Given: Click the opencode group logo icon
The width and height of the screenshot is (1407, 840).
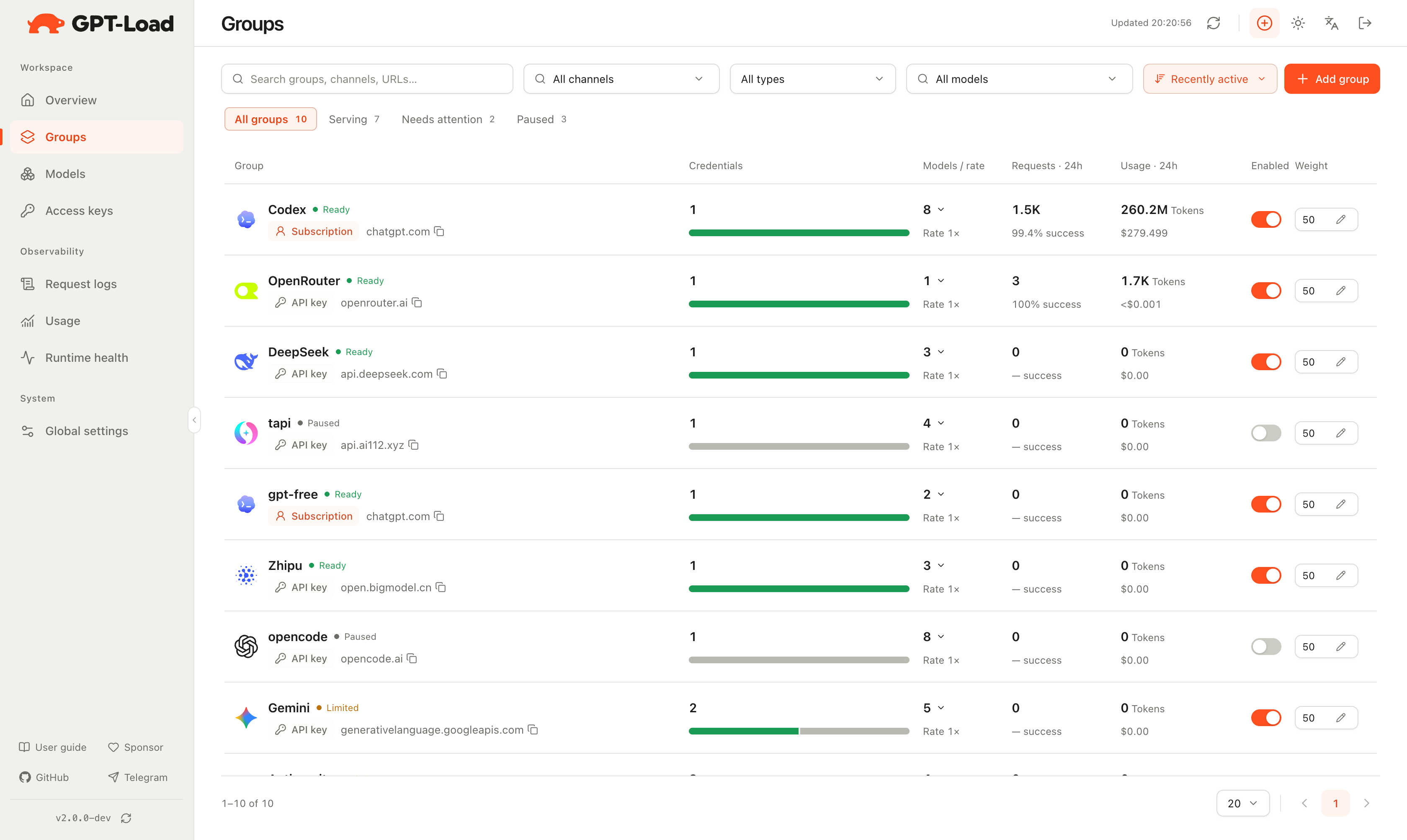Looking at the screenshot, I should click(246, 647).
